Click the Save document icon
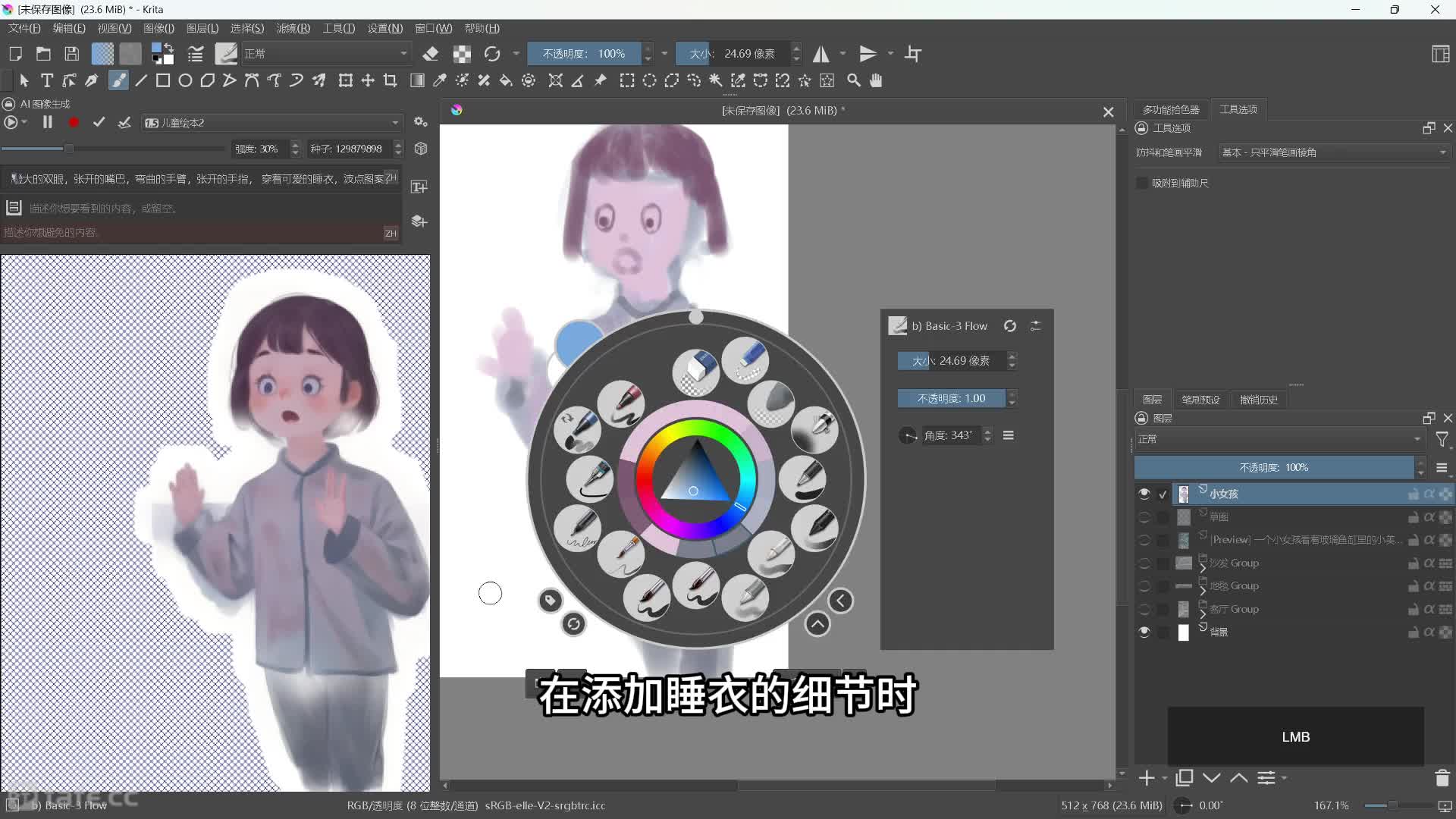The height and width of the screenshot is (819, 1456). click(71, 54)
